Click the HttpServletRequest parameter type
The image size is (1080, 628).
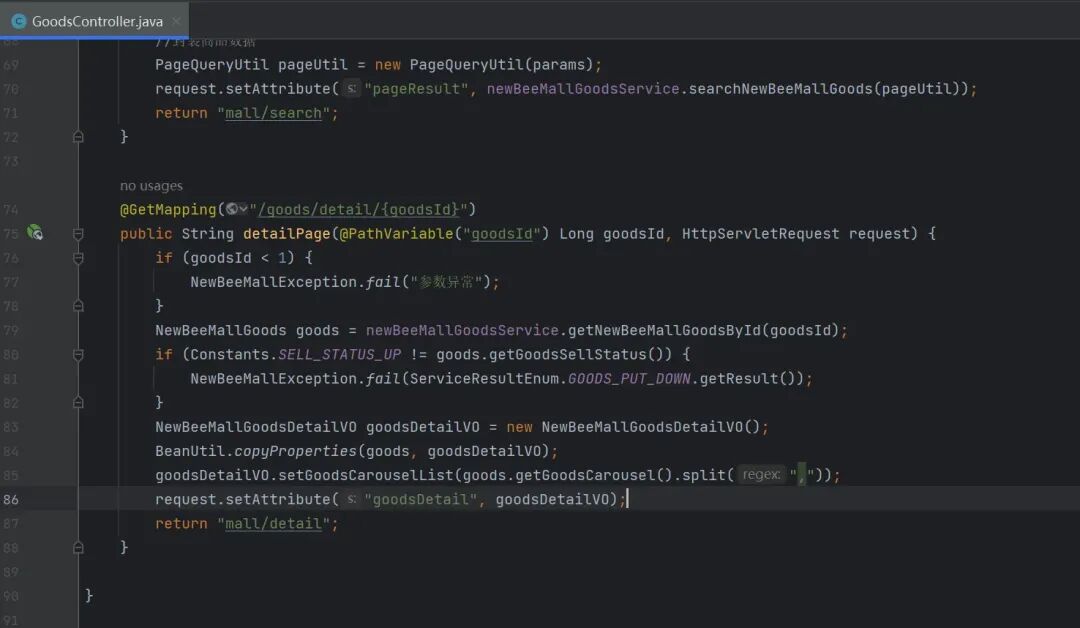pos(760,233)
